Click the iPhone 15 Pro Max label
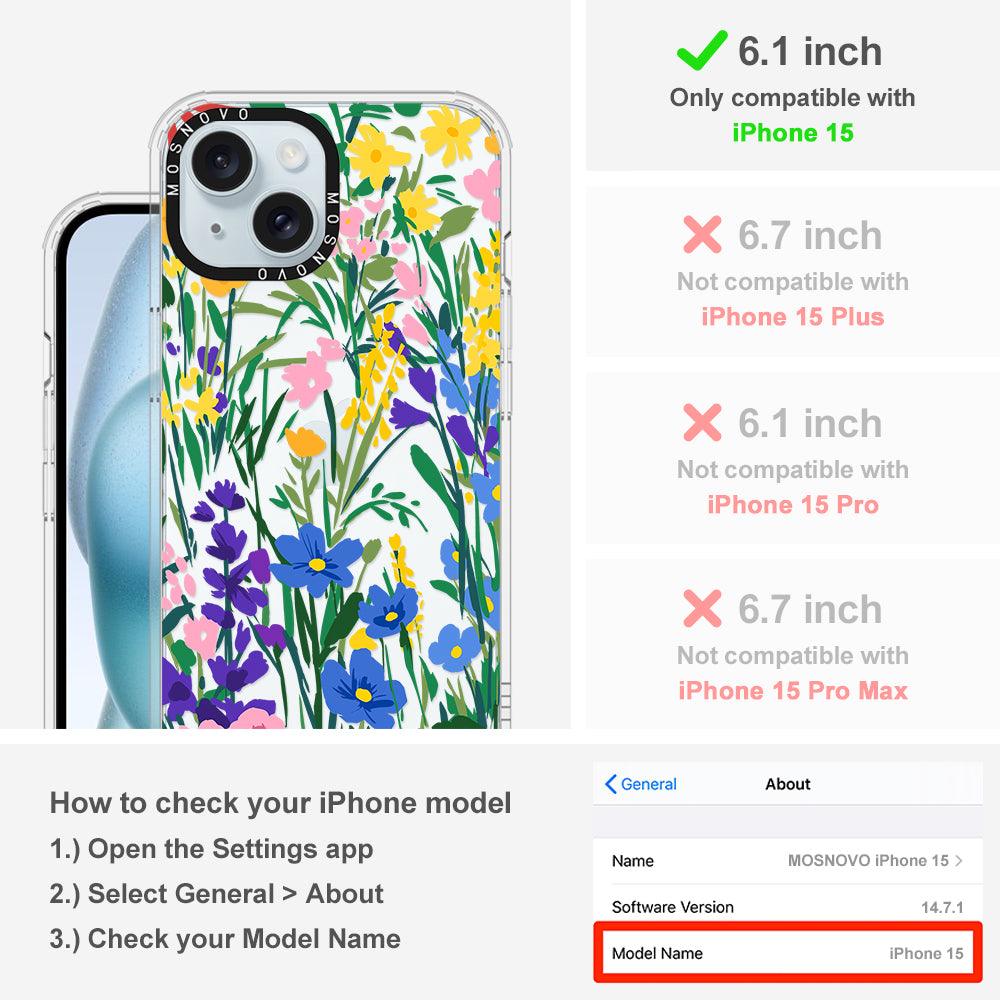1000x1000 pixels. (x=793, y=691)
